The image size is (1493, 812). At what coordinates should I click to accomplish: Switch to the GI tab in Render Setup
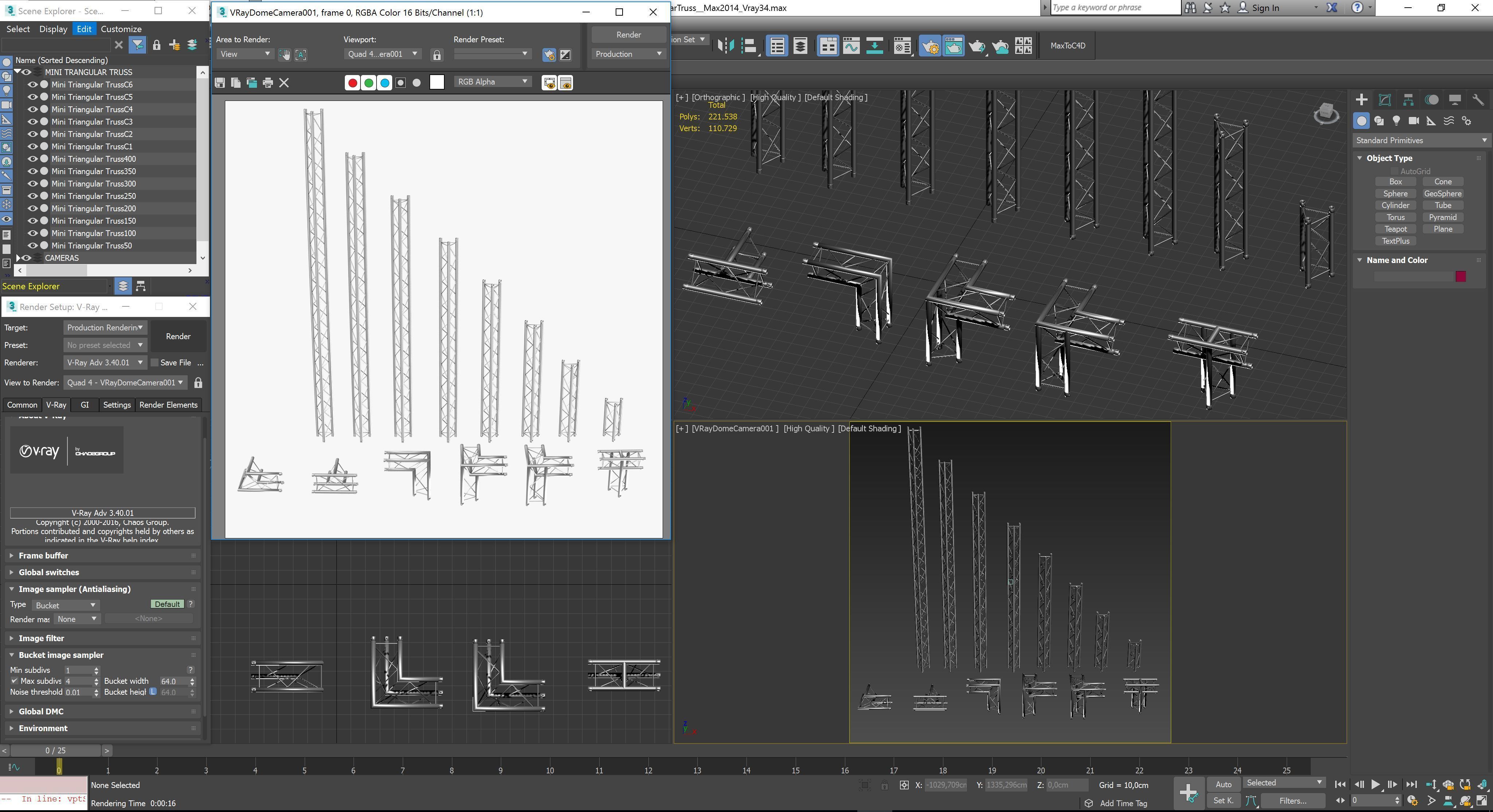(x=85, y=405)
